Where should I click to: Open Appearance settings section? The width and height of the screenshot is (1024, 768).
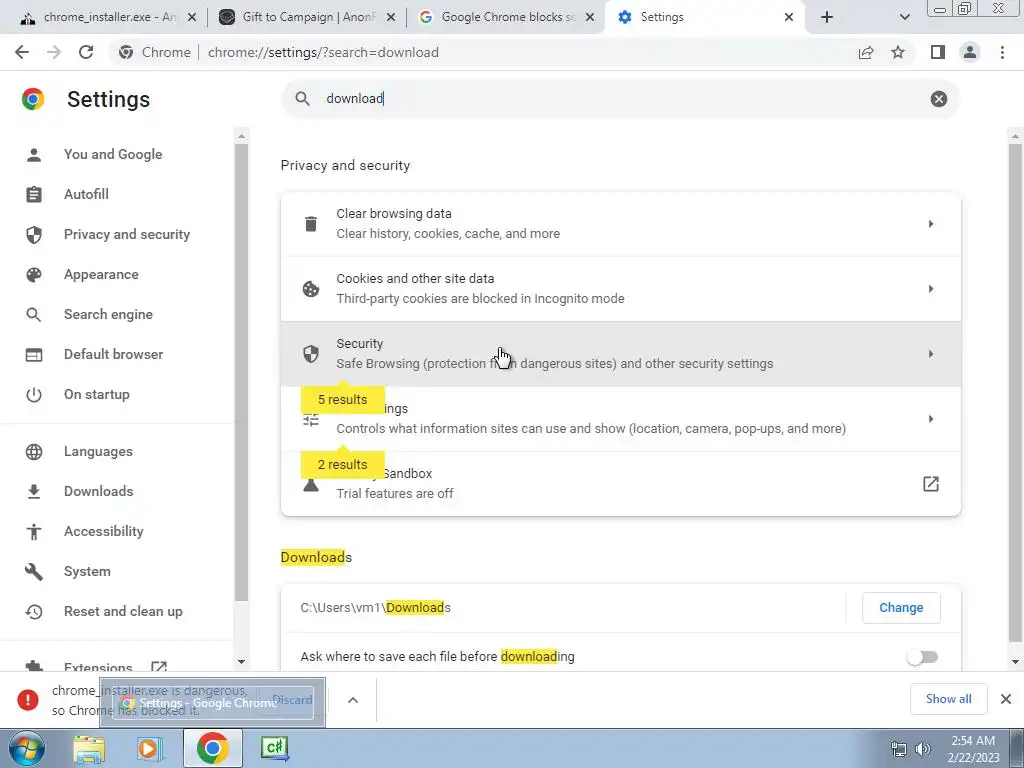click(101, 274)
